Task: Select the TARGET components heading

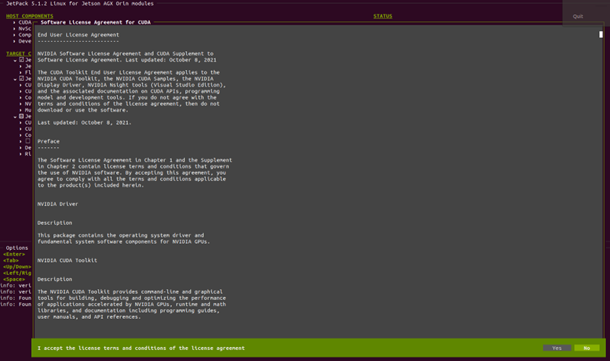Action: coord(18,54)
